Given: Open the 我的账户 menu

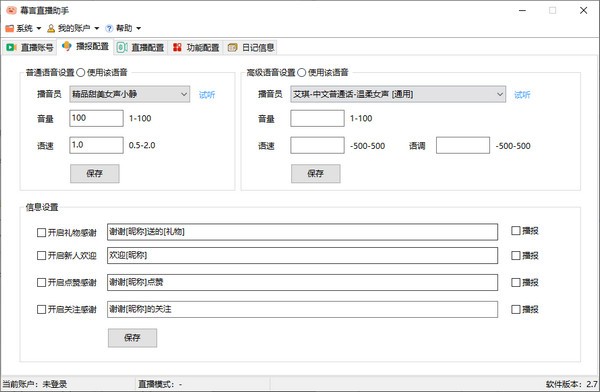Looking at the screenshot, I should 73,28.
